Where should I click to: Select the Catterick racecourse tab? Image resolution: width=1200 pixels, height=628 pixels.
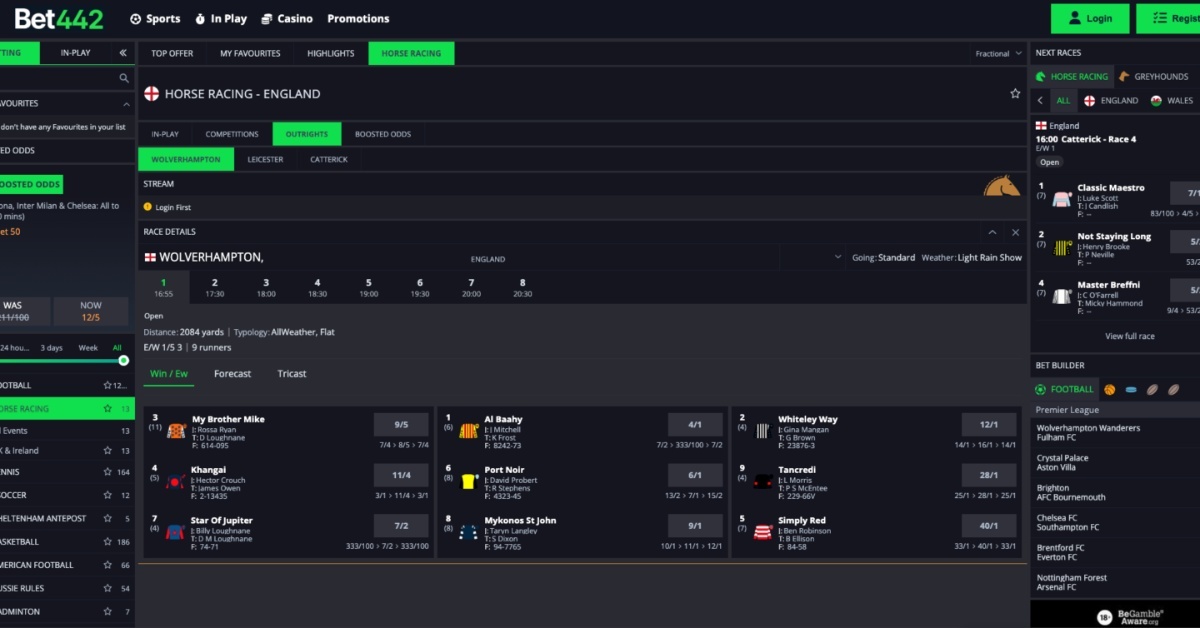pos(329,159)
